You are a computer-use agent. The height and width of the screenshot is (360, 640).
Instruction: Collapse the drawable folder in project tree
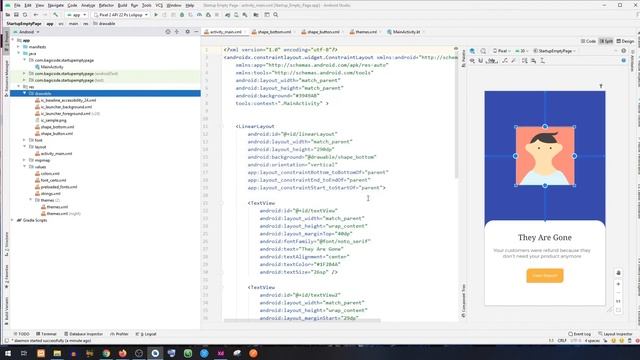tap(24, 93)
